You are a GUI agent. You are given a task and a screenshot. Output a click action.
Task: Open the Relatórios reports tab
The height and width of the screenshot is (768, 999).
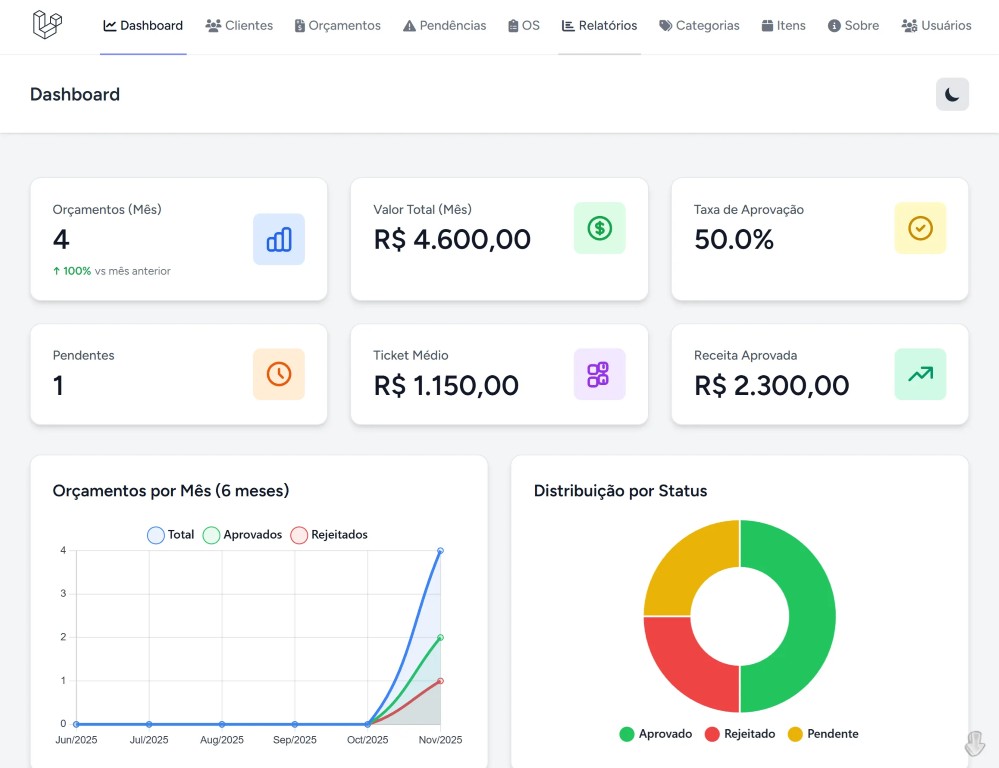(599, 26)
